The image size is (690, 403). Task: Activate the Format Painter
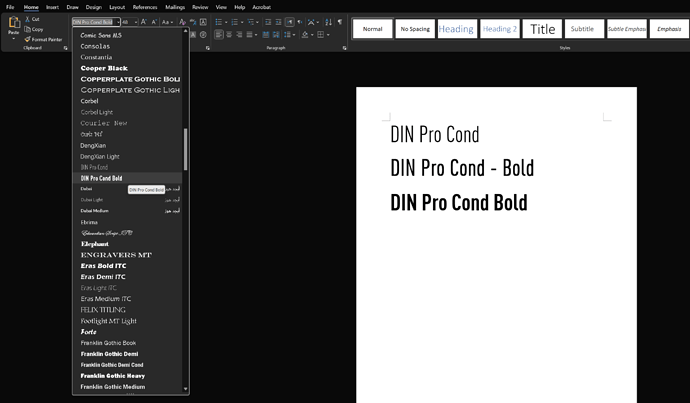[43, 39]
